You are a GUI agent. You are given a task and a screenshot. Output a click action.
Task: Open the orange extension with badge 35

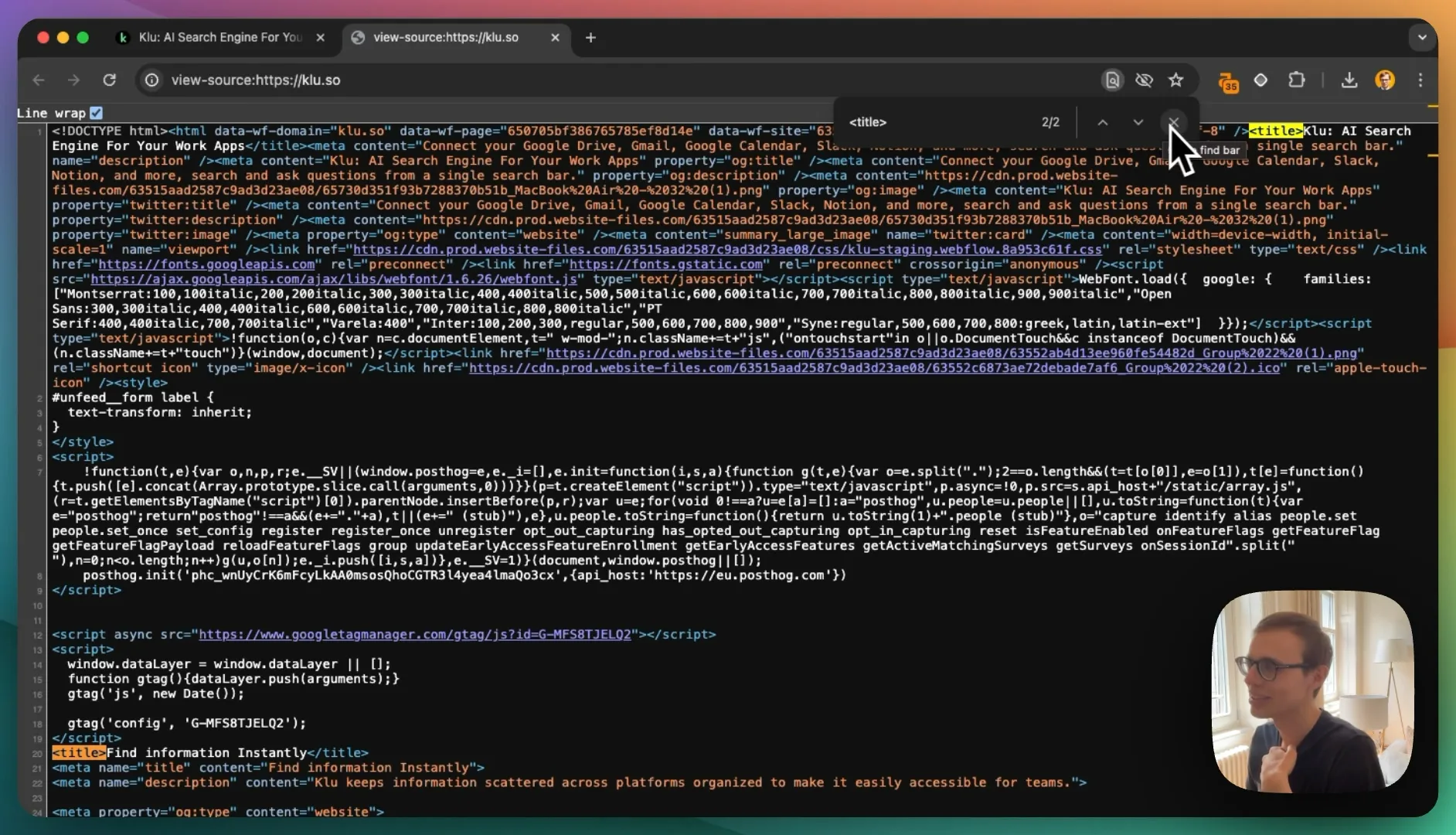click(x=1227, y=81)
